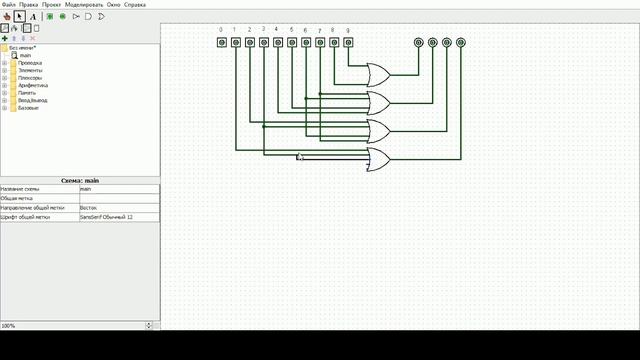640x360 pixels.
Task: Select the Без имени* project root
Action: click(x=22, y=48)
